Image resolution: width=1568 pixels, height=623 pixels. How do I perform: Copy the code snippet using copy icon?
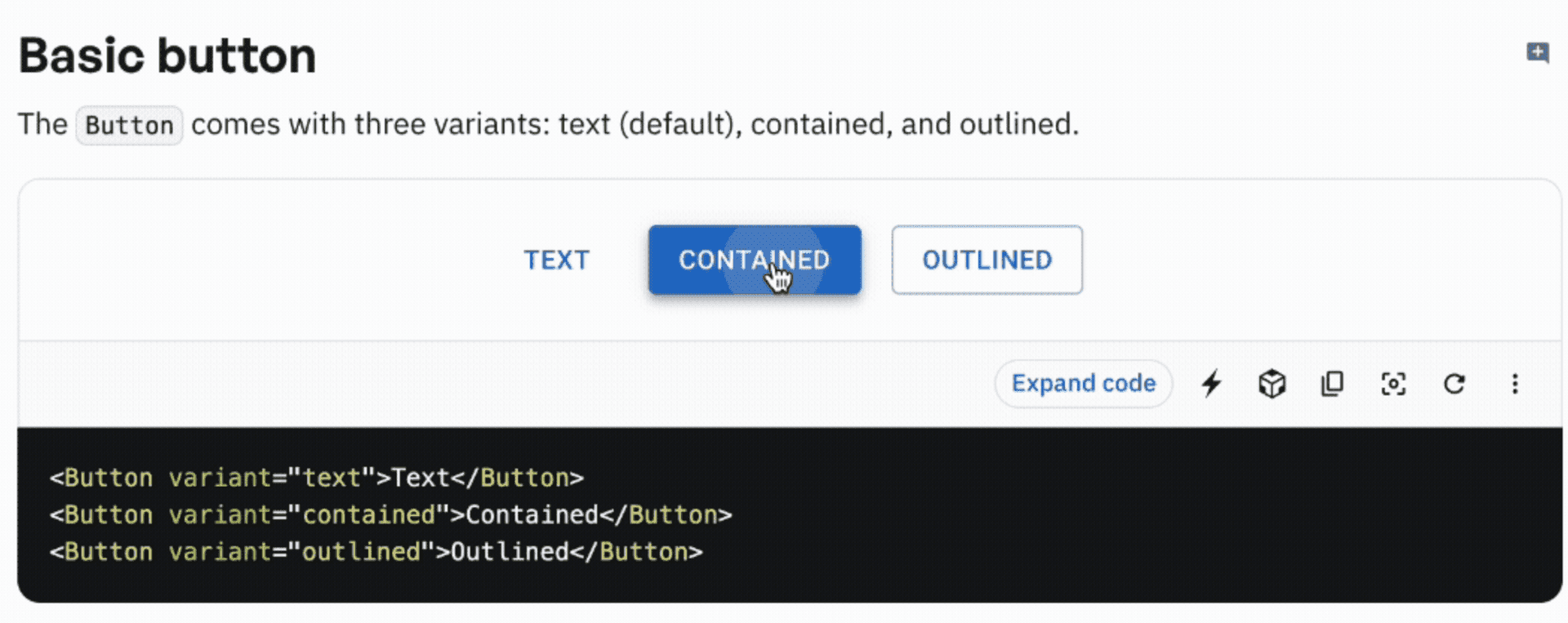1333,383
